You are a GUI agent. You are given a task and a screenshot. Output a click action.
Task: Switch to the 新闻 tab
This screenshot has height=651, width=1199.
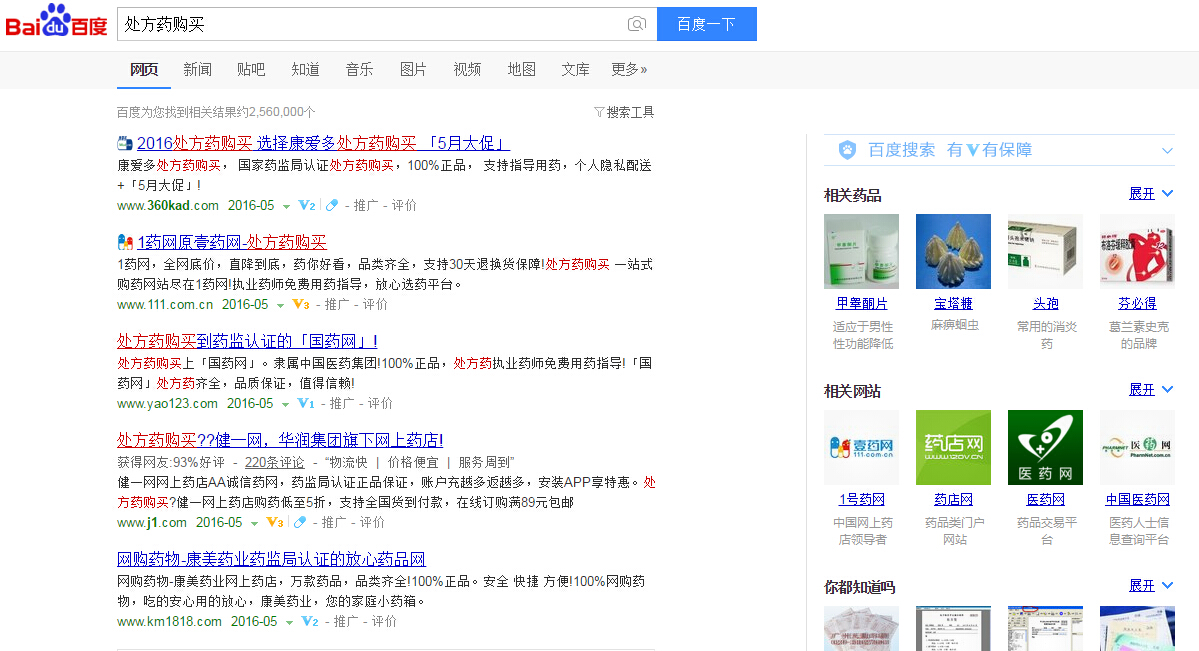pos(196,69)
